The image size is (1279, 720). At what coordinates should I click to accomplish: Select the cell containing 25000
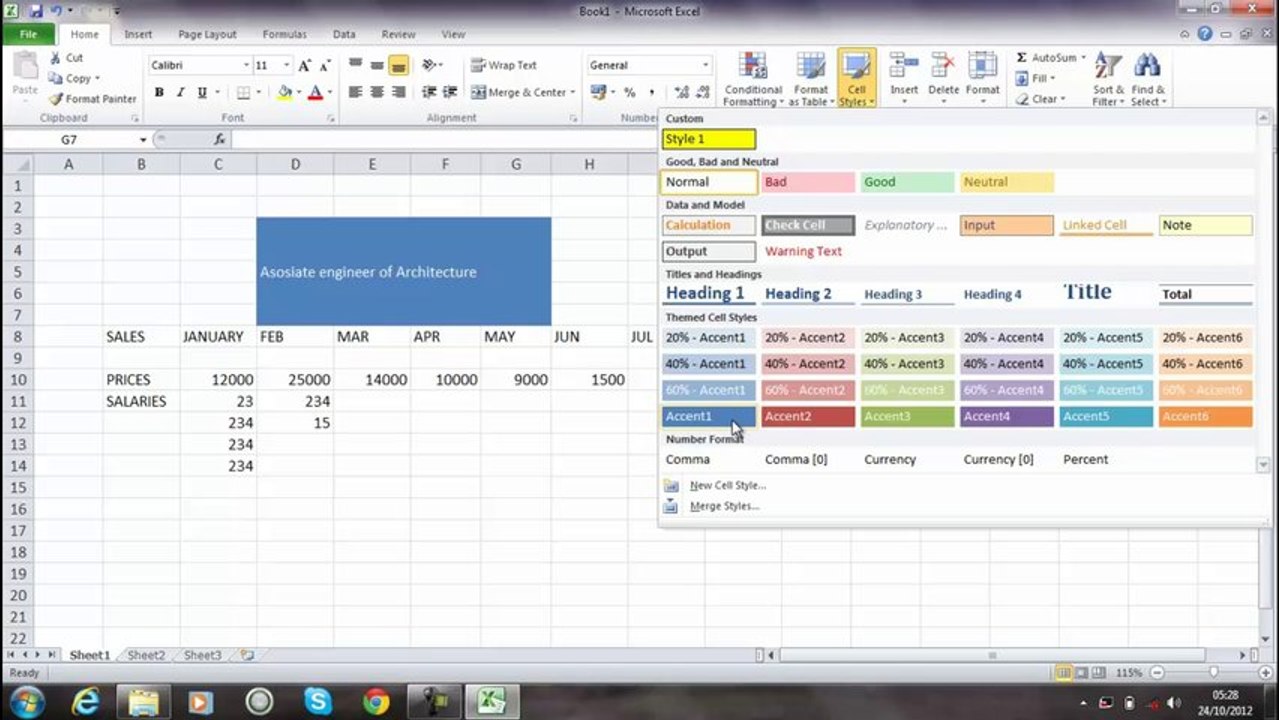click(295, 380)
